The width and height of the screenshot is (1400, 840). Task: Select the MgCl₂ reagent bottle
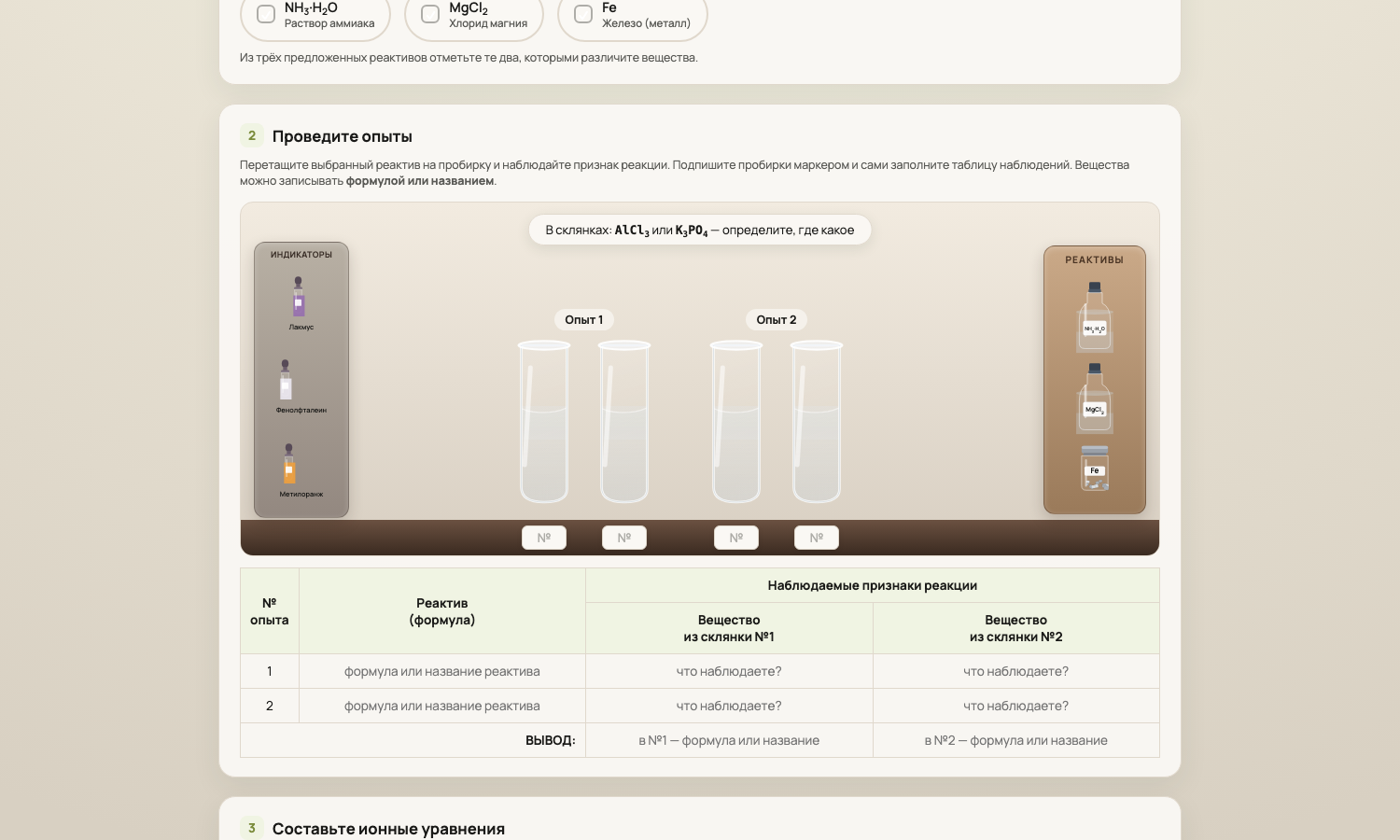(1095, 399)
